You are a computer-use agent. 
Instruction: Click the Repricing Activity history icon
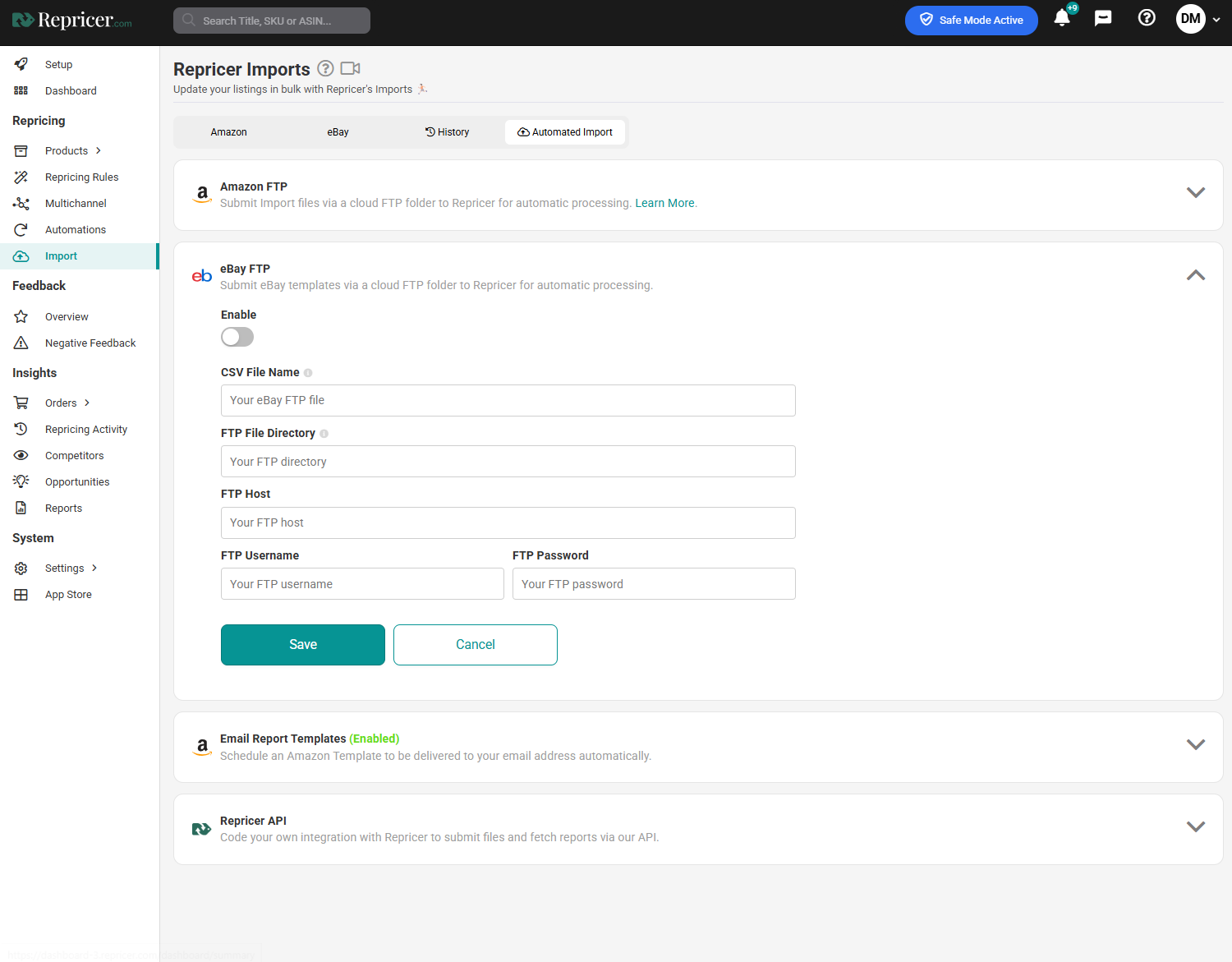tap(21, 430)
